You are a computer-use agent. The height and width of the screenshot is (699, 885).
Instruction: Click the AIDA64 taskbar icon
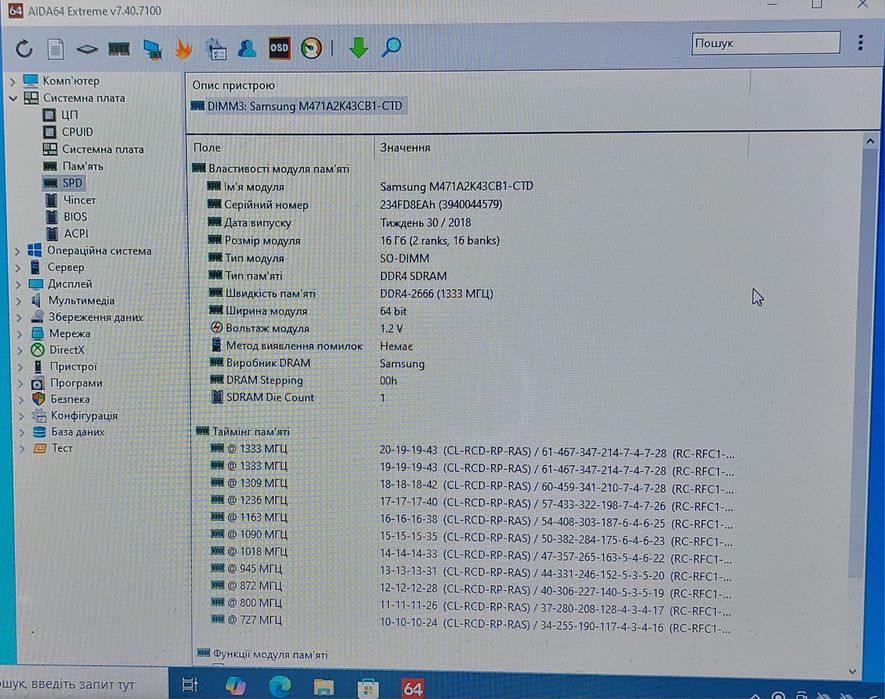[x=413, y=688]
